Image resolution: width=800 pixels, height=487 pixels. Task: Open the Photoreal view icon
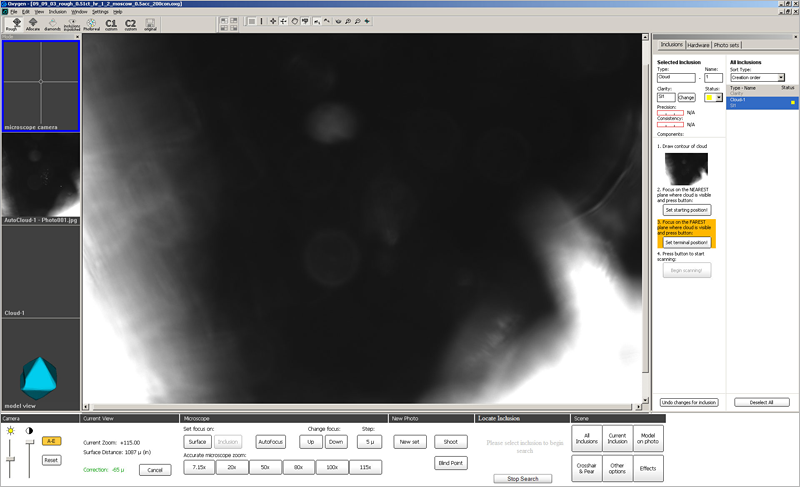tap(92, 25)
